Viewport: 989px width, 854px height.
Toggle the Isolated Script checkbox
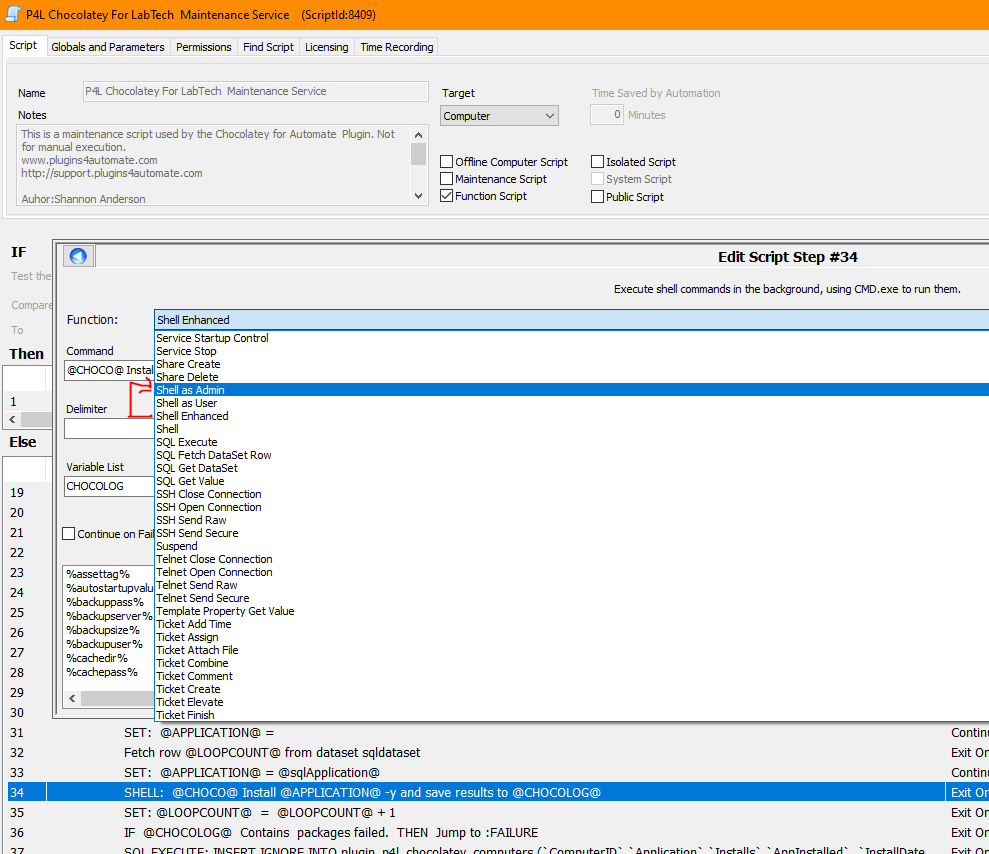tap(598, 162)
